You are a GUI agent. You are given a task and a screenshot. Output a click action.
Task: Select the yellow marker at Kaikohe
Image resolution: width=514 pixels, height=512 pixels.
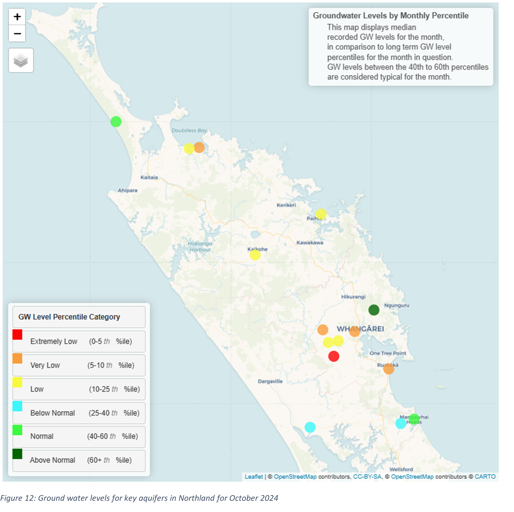[x=255, y=255]
